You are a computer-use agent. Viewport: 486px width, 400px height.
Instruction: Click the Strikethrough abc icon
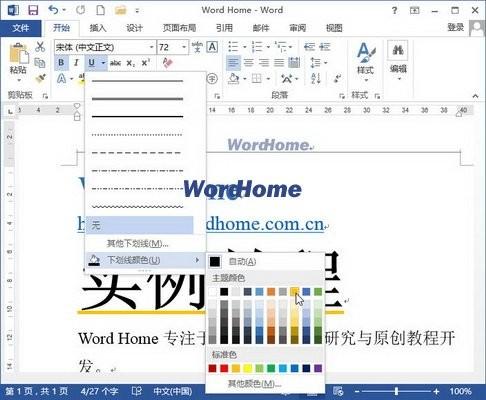[115, 63]
